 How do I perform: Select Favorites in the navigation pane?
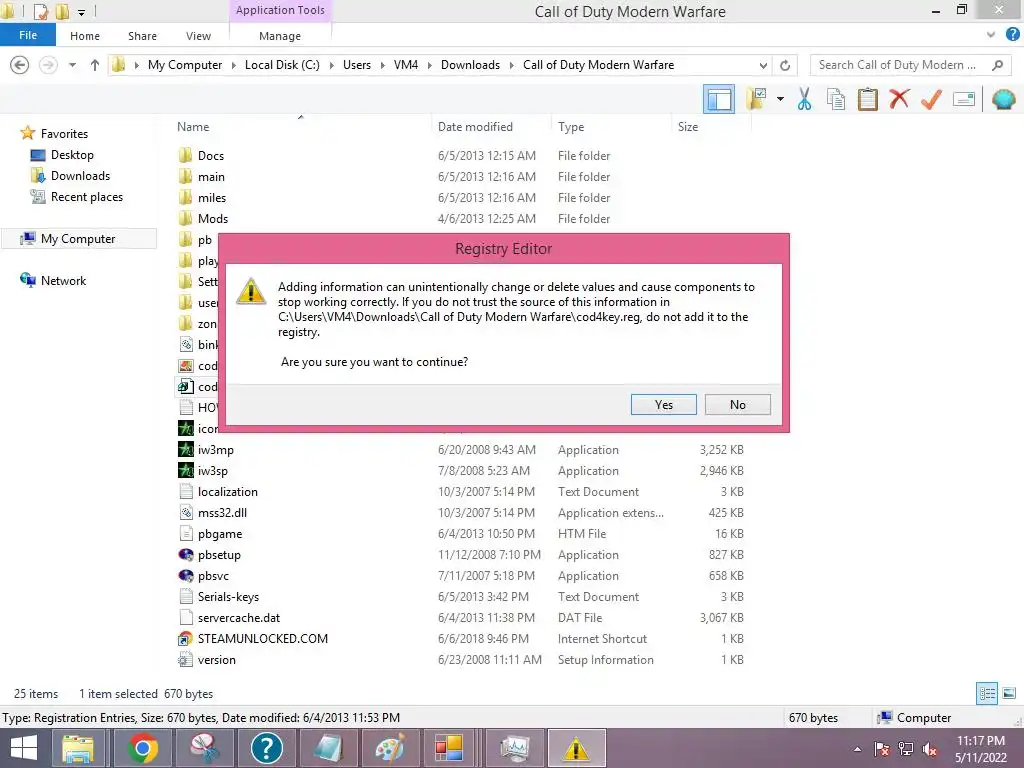coord(64,133)
